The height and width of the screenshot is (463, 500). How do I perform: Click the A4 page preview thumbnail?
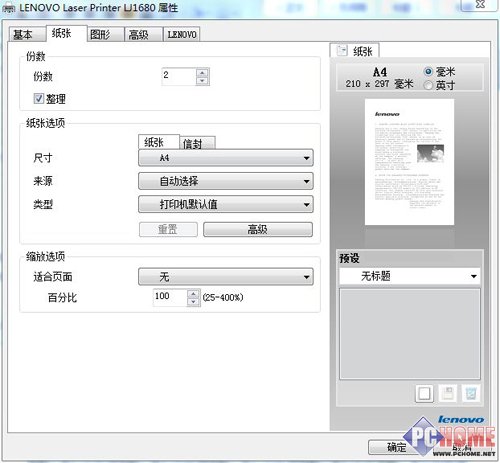[409, 162]
